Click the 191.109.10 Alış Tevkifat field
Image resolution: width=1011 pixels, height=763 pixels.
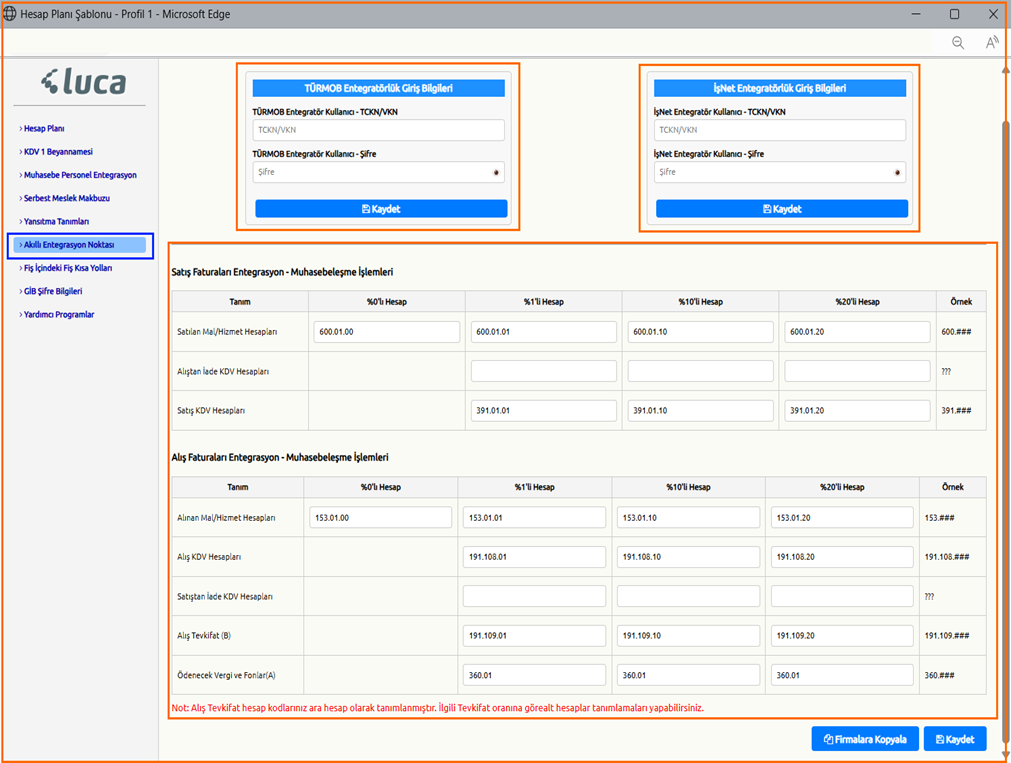(x=688, y=635)
